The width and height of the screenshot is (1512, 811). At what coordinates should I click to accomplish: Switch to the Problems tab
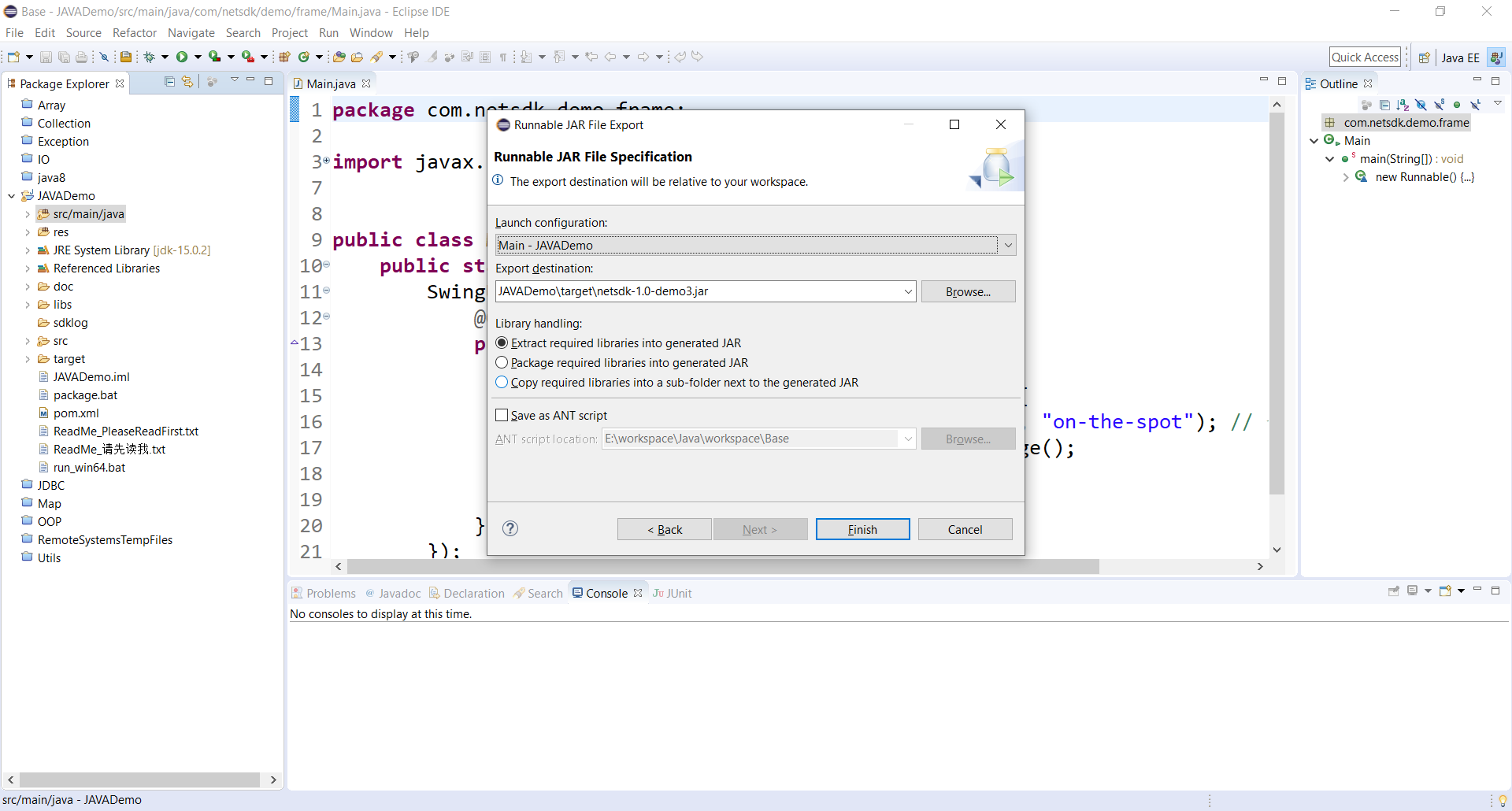[x=324, y=593]
